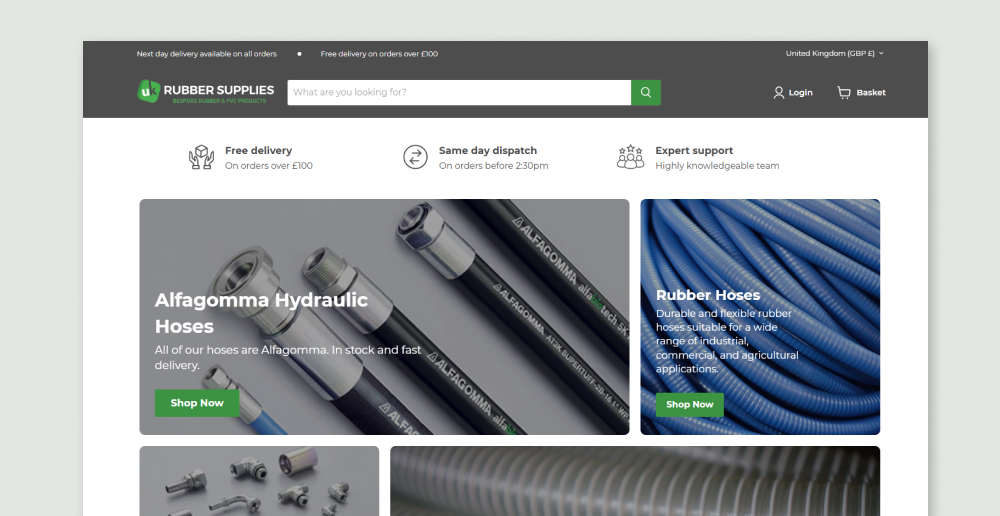Click Shop Now on the Alfagomma Hydraulic Hoses banner
This screenshot has width=1000, height=516.
coord(197,403)
